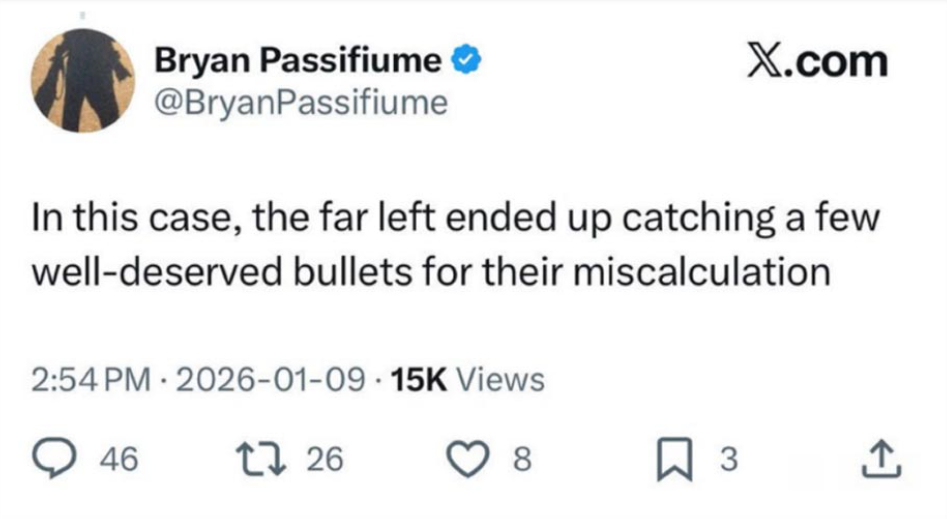Click the bookmark count number 3
Viewport: 947px width, 519px height.
(728, 459)
